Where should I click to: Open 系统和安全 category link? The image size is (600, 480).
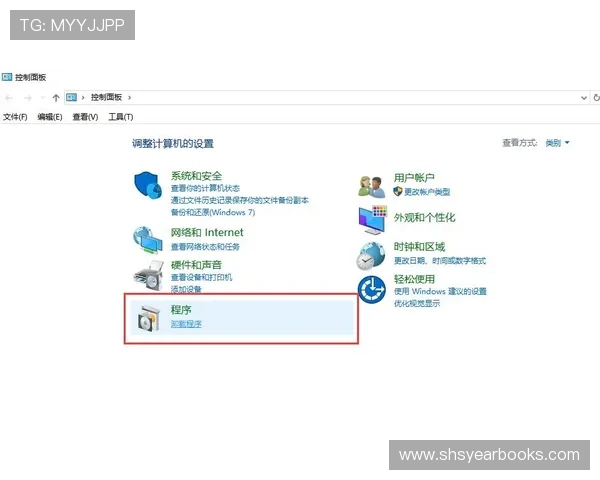pos(196,176)
